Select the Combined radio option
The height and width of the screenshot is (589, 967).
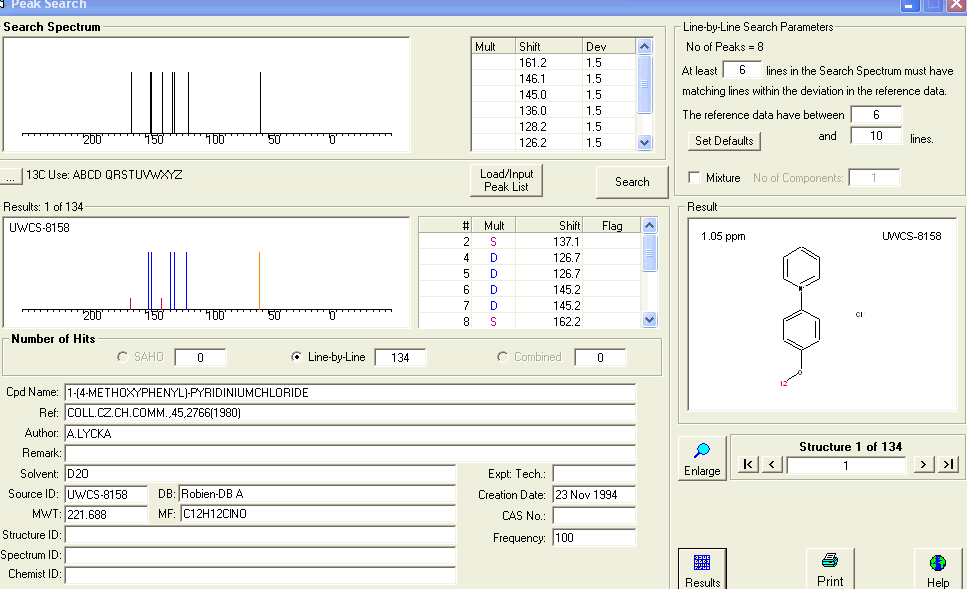pyautogui.click(x=502, y=357)
